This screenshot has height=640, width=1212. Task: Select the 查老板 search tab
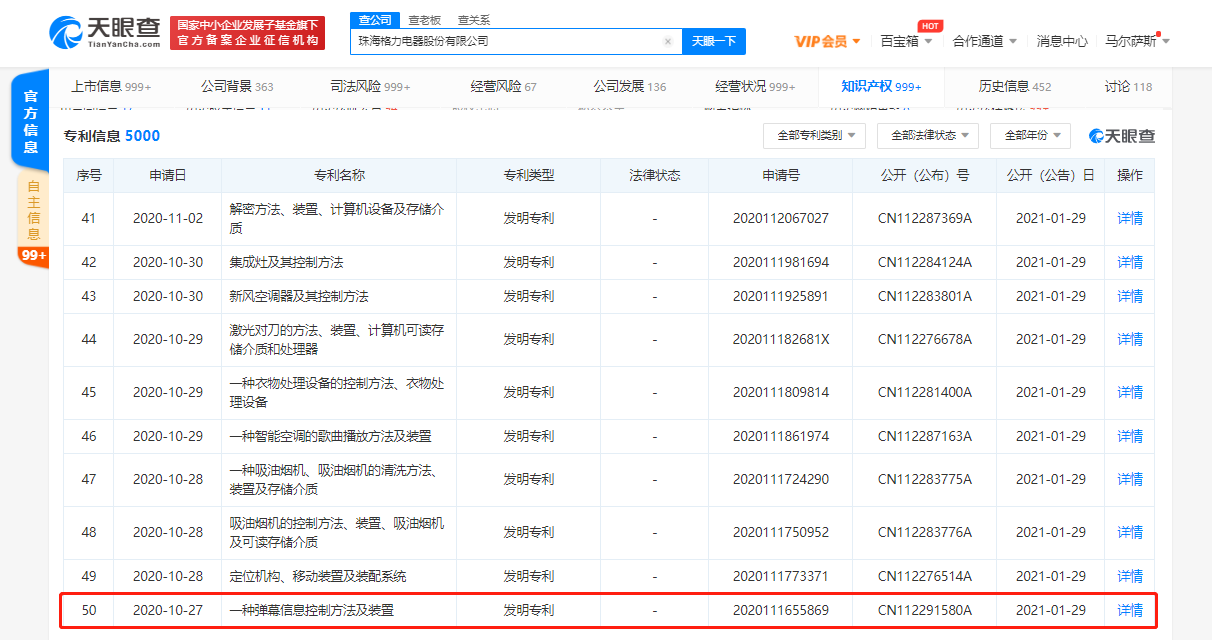(x=425, y=20)
